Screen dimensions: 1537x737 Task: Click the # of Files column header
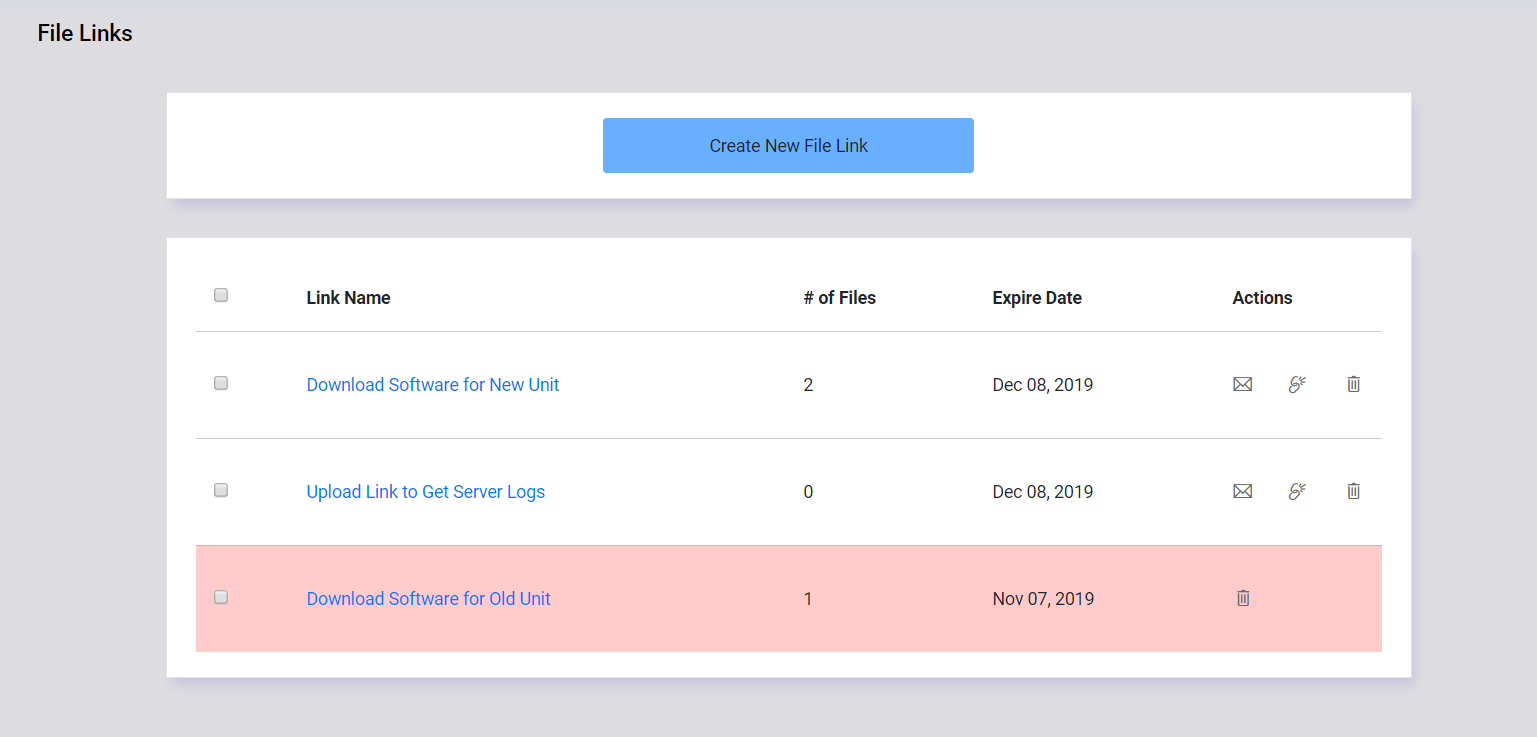(840, 298)
